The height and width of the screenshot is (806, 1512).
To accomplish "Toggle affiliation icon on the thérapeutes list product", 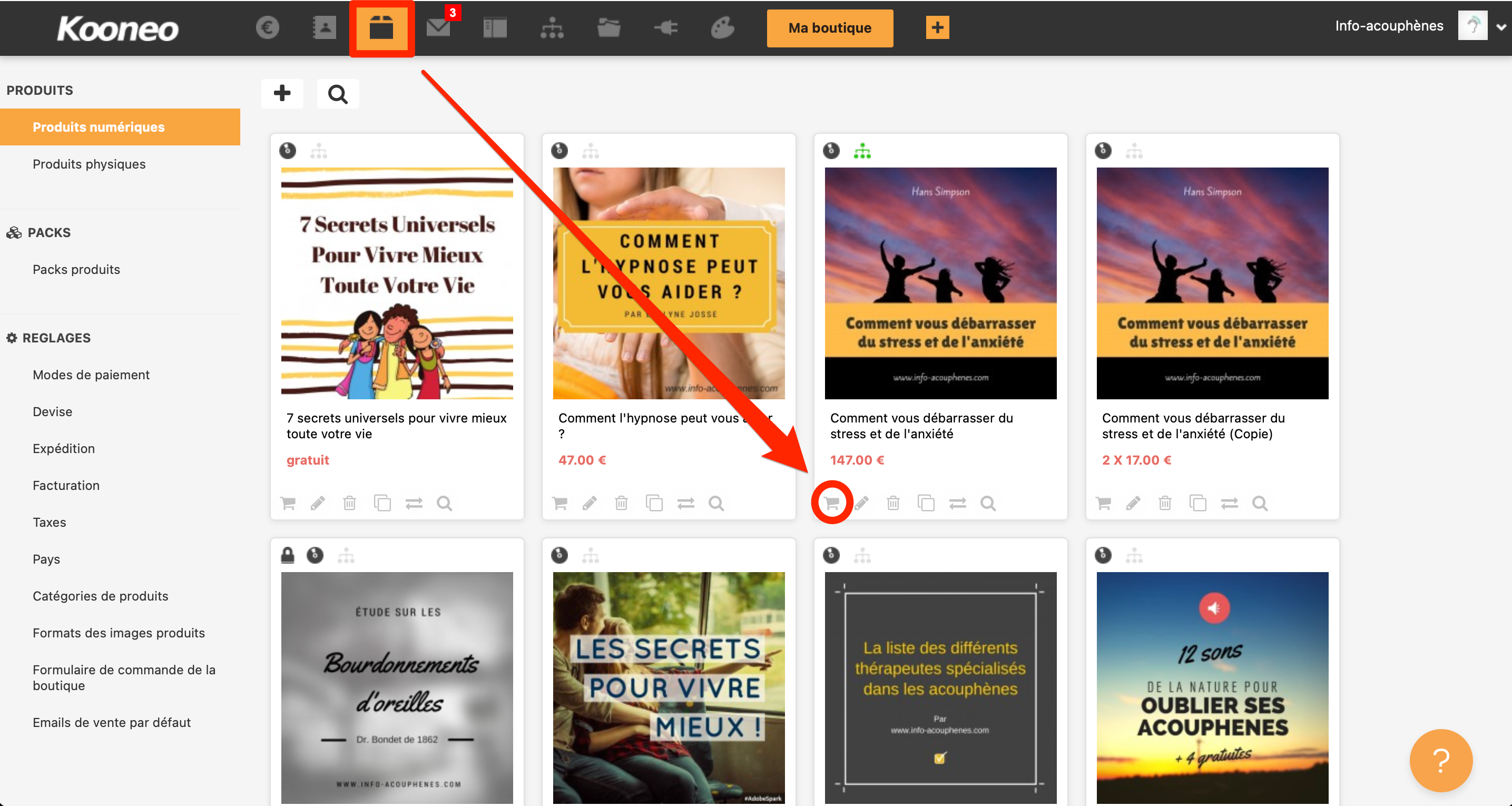I will click(862, 555).
